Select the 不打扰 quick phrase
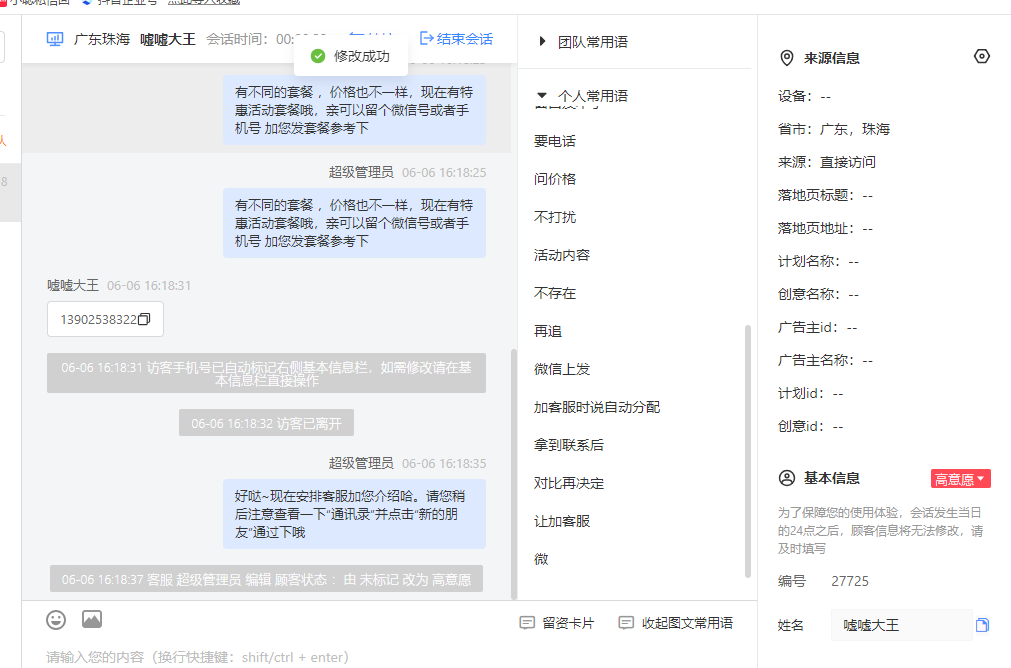 tap(555, 217)
